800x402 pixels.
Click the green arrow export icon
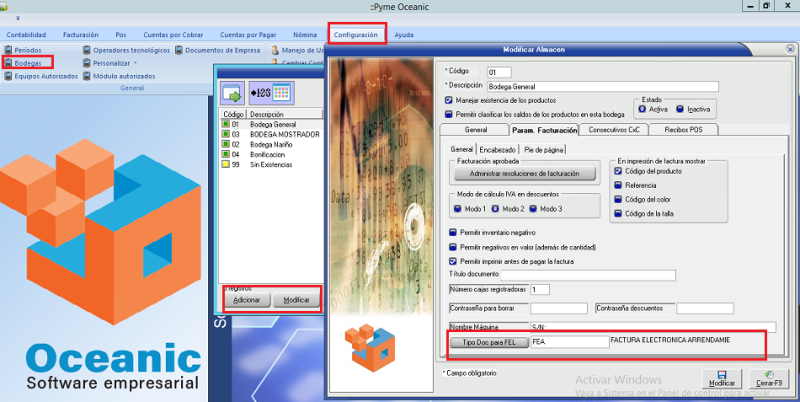click(x=233, y=92)
